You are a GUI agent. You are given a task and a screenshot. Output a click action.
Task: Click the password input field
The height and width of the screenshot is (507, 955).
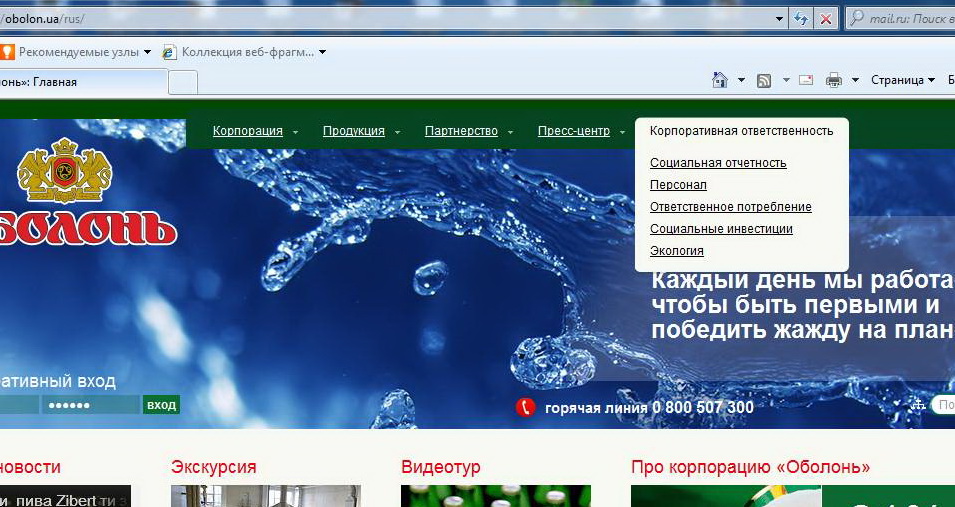point(89,405)
